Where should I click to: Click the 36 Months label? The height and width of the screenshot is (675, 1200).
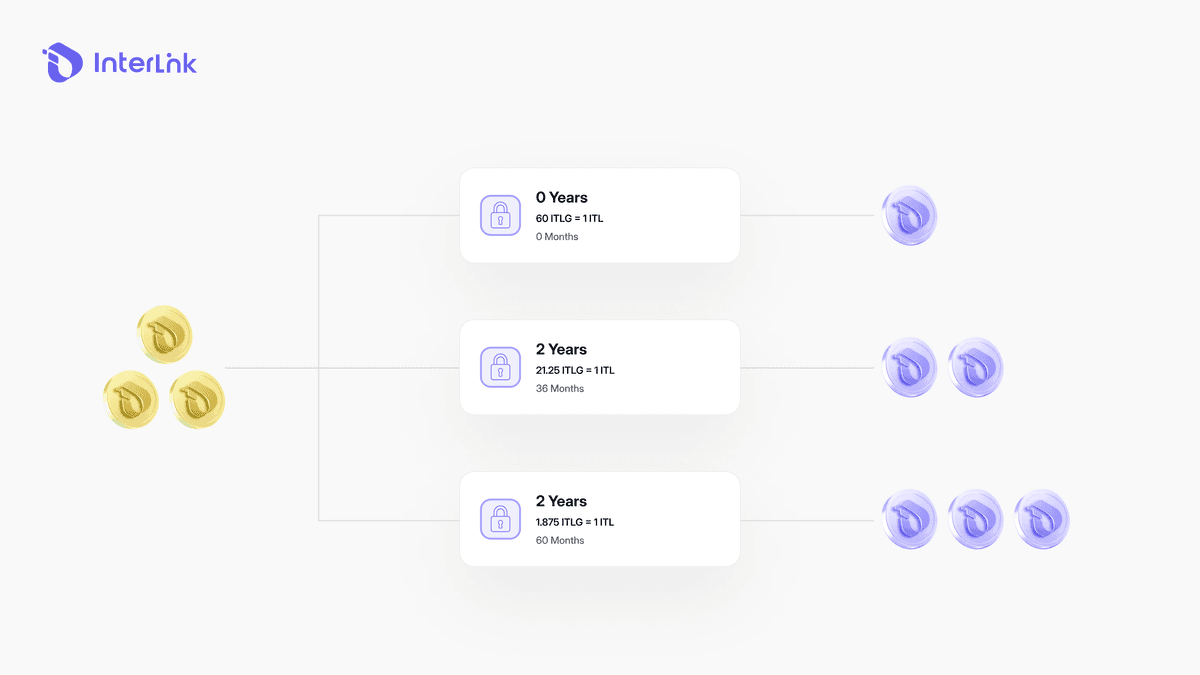[x=560, y=388]
